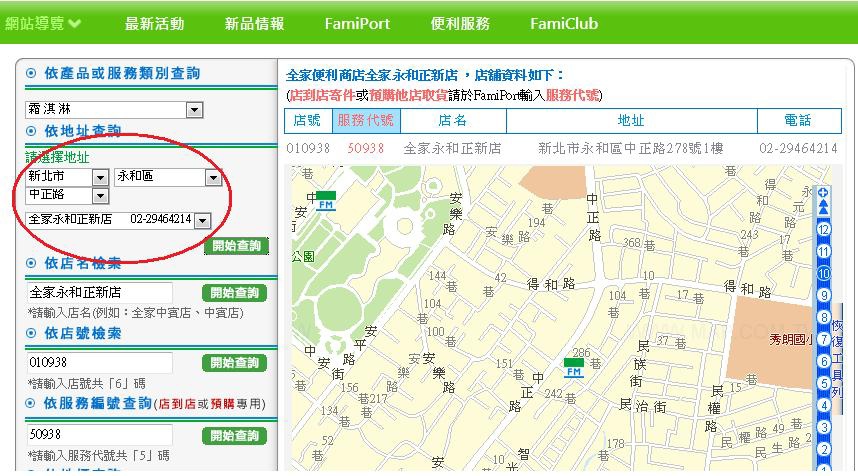Select the 依服務編號查詢 radio bullet

click(x=31, y=403)
